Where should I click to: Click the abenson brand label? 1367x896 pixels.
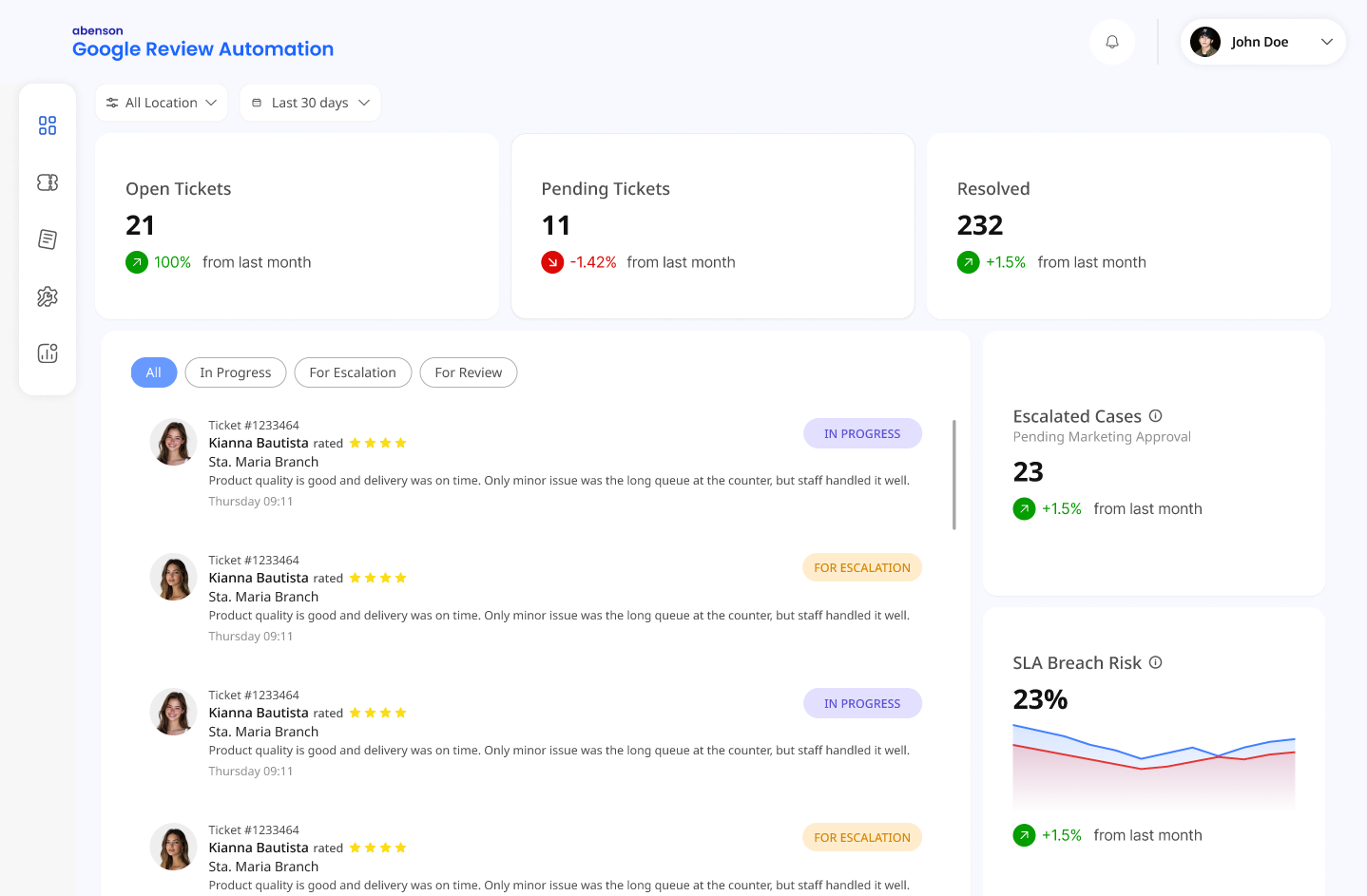click(x=98, y=31)
